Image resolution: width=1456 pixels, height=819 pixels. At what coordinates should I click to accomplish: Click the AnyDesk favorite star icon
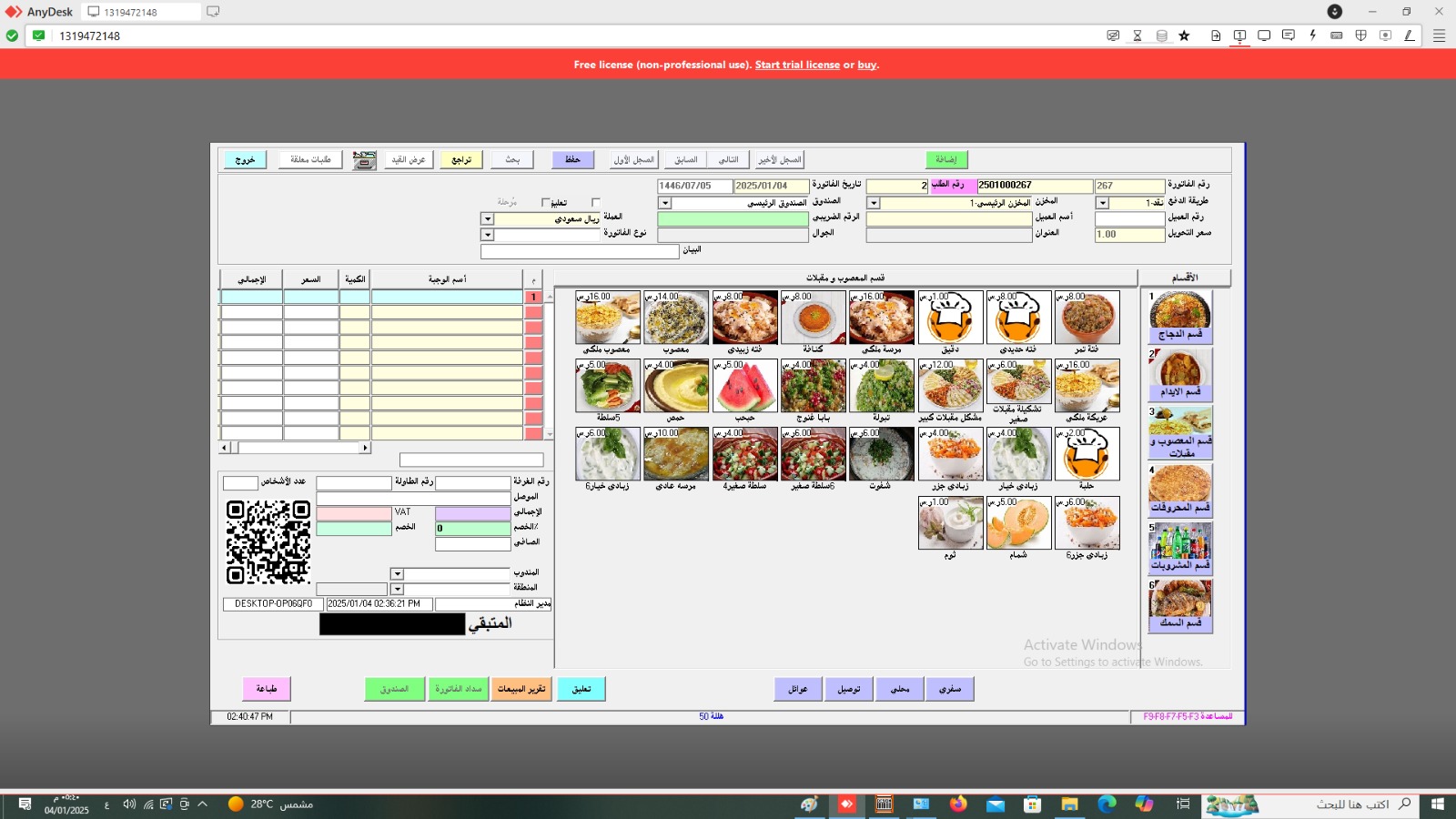(1184, 35)
